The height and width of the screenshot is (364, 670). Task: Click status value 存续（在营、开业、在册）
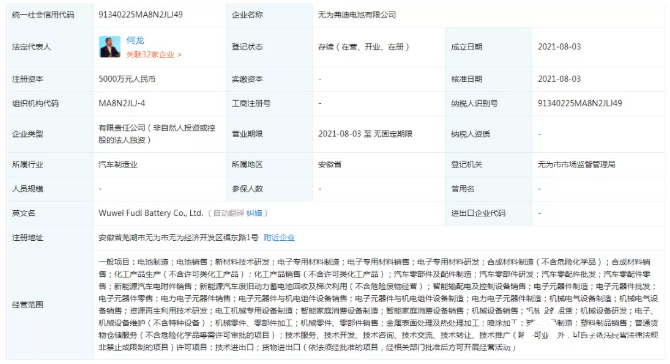(364, 47)
